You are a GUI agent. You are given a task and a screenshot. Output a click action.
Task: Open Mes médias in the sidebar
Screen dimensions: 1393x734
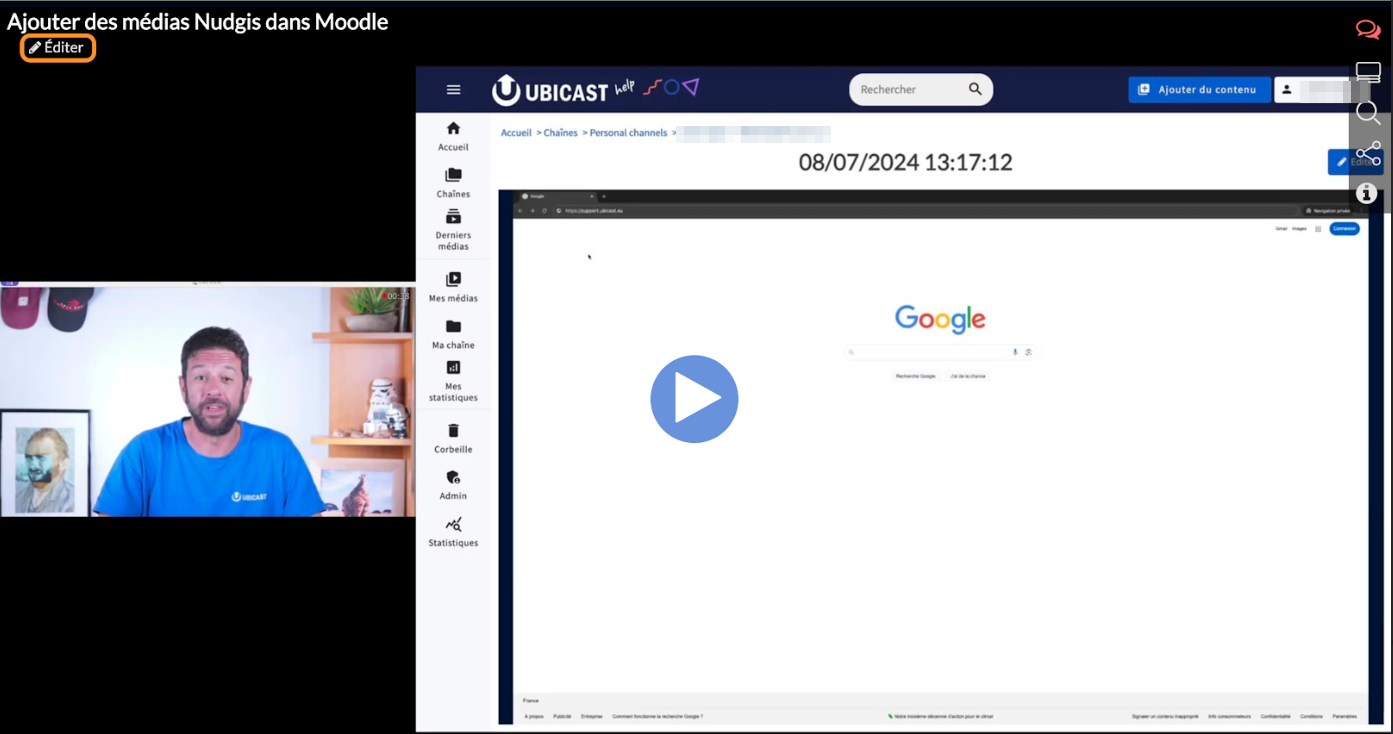coord(453,287)
